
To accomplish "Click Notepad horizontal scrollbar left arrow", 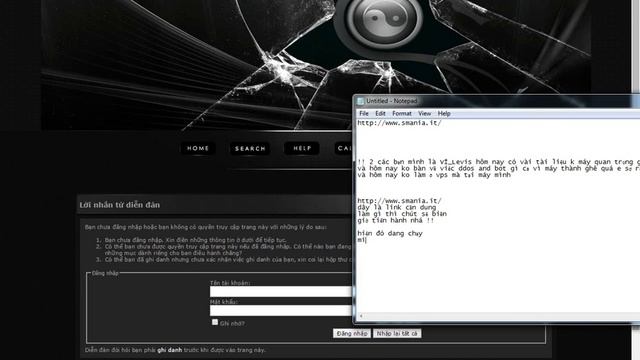I will 361,316.
